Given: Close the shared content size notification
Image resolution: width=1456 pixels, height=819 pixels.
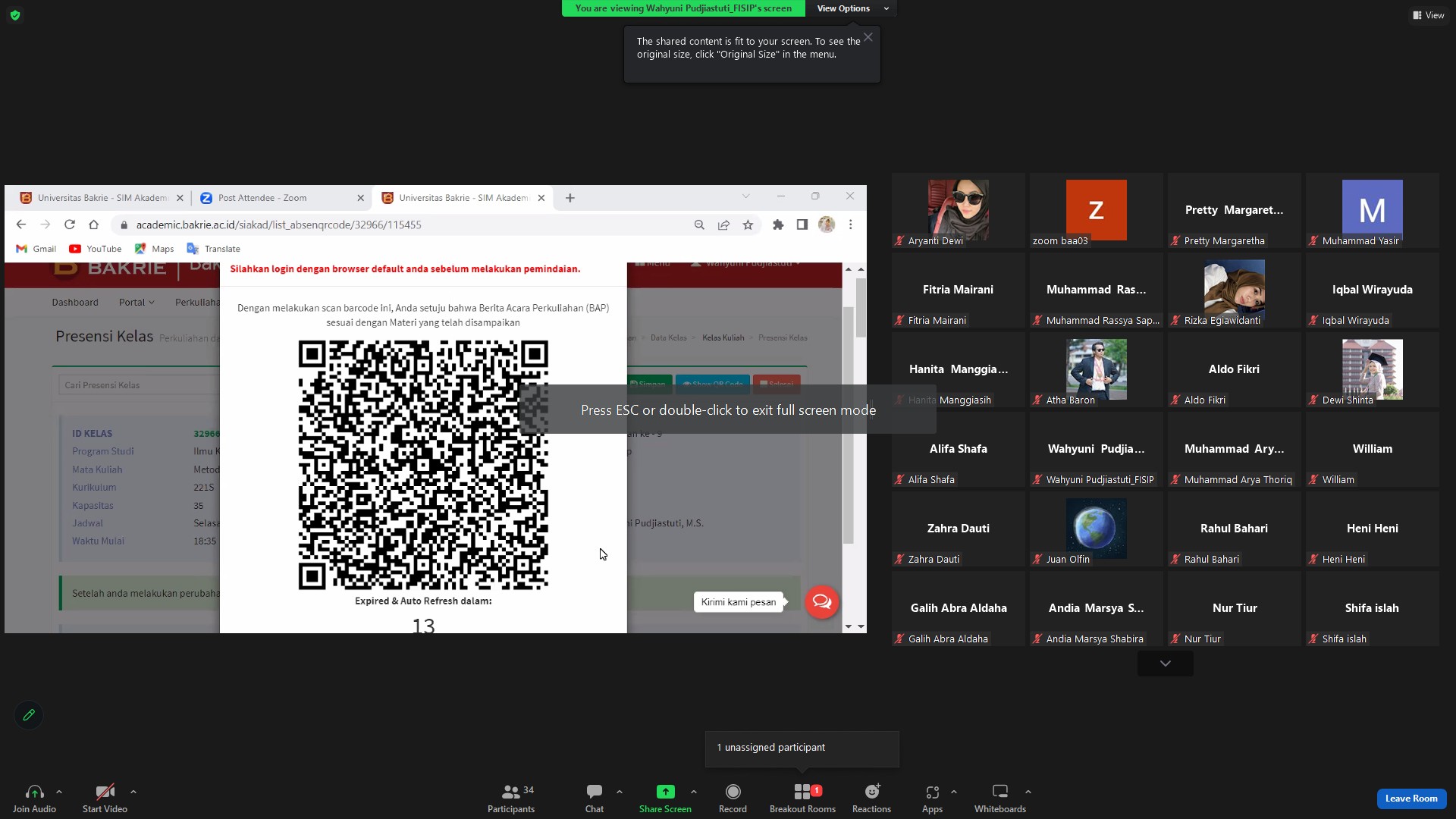Looking at the screenshot, I should (x=868, y=37).
